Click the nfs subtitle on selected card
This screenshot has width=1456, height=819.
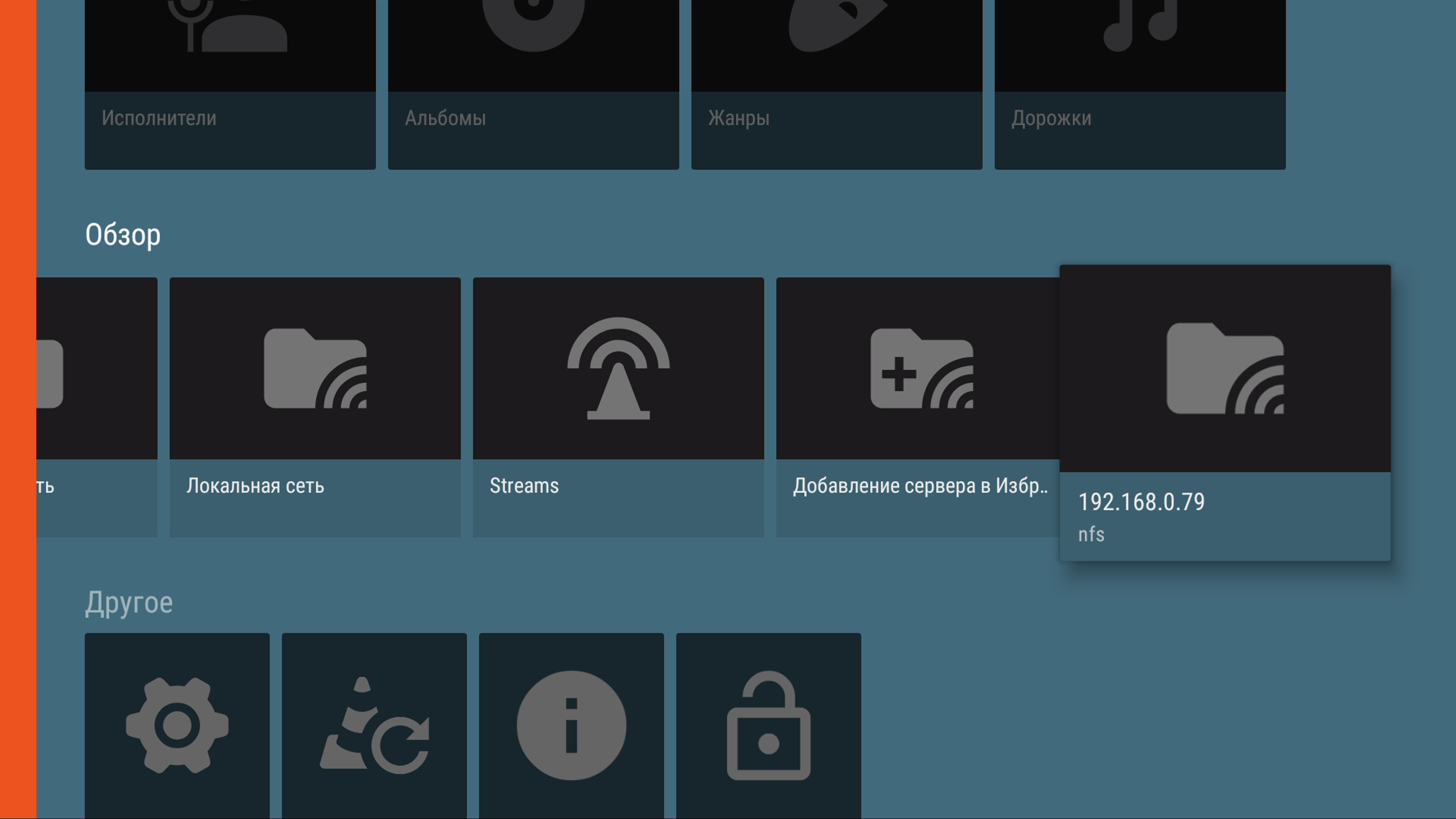(x=1091, y=535)
